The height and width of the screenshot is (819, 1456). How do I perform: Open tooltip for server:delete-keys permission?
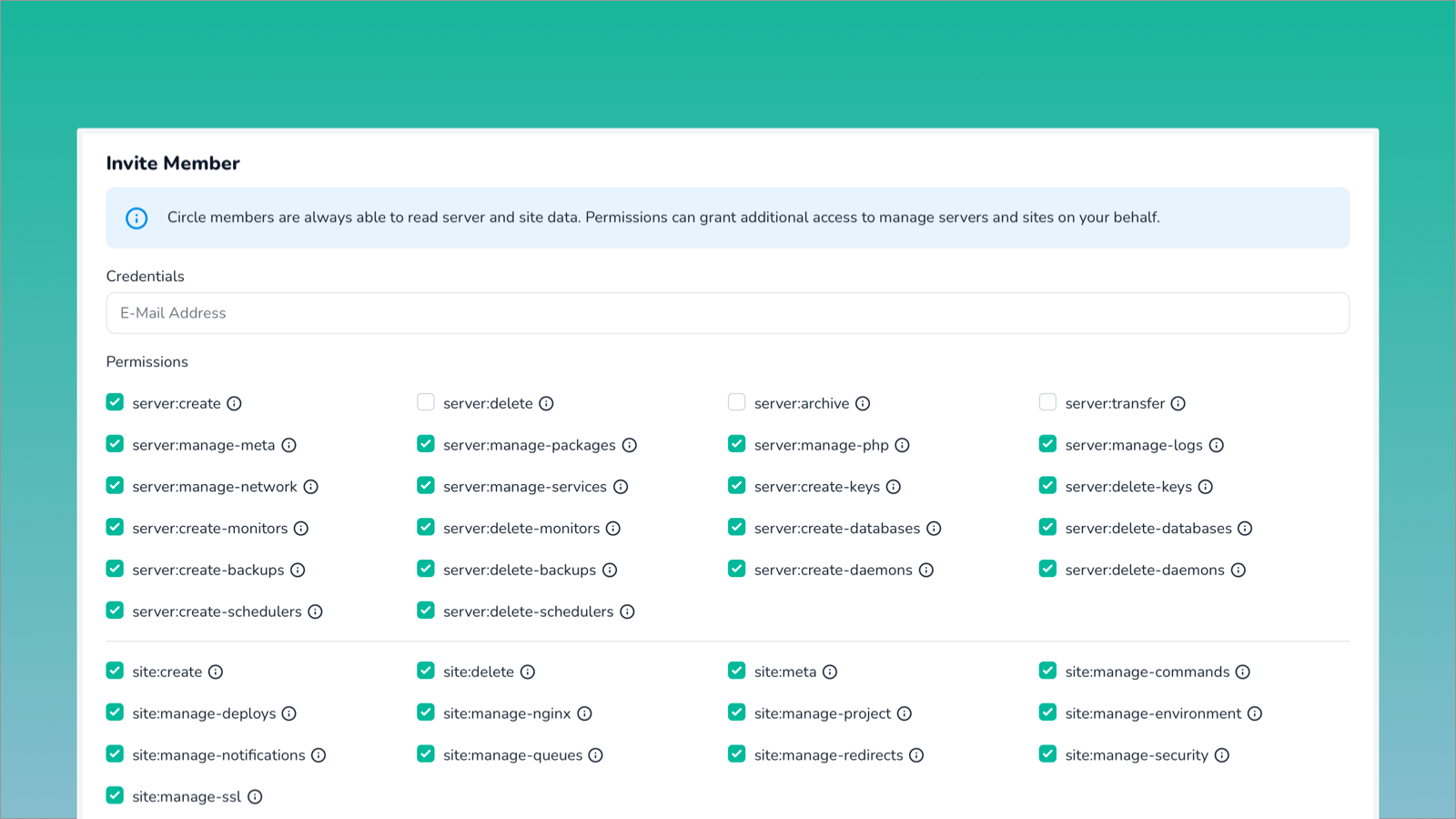click(1207, 487)
